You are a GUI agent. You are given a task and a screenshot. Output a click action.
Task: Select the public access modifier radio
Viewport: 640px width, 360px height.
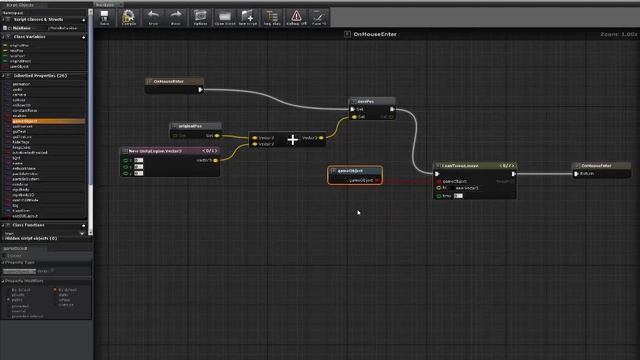coord(8,300)
